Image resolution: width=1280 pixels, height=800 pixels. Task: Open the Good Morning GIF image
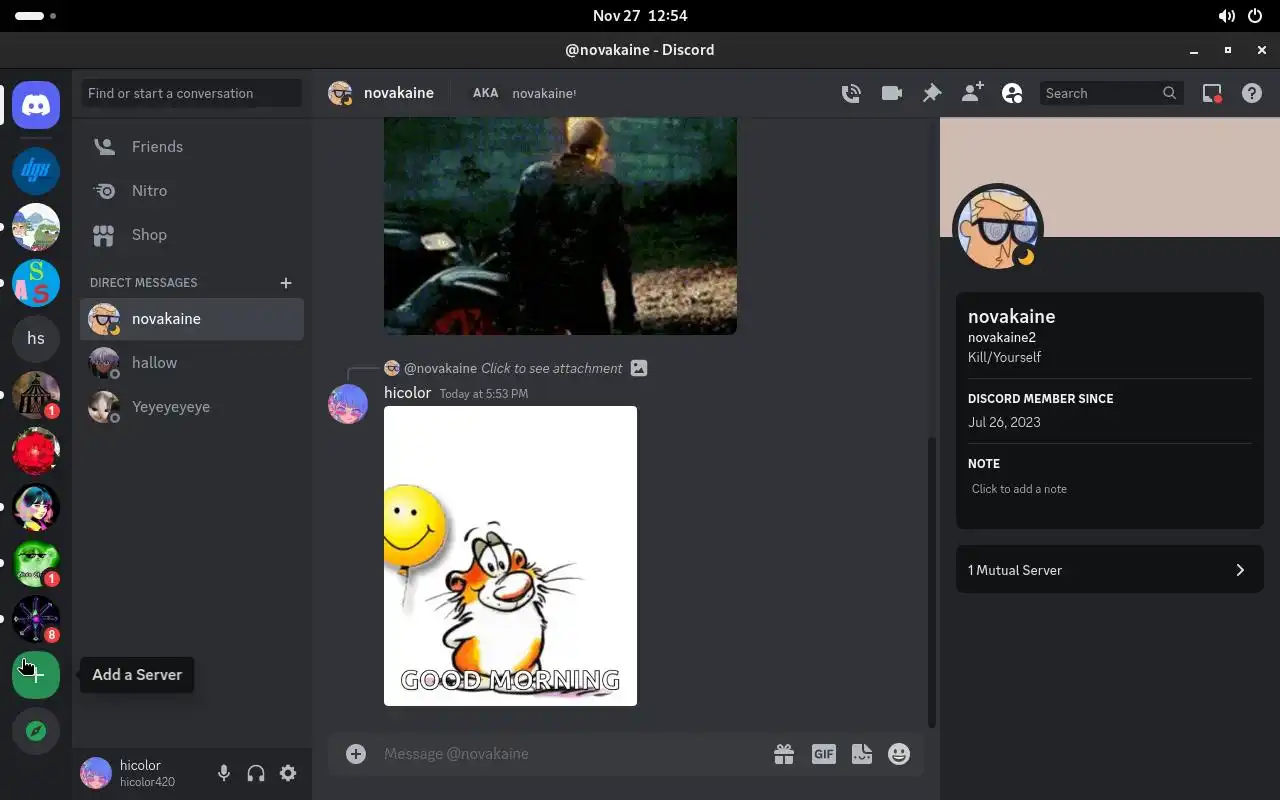point(510,556)
